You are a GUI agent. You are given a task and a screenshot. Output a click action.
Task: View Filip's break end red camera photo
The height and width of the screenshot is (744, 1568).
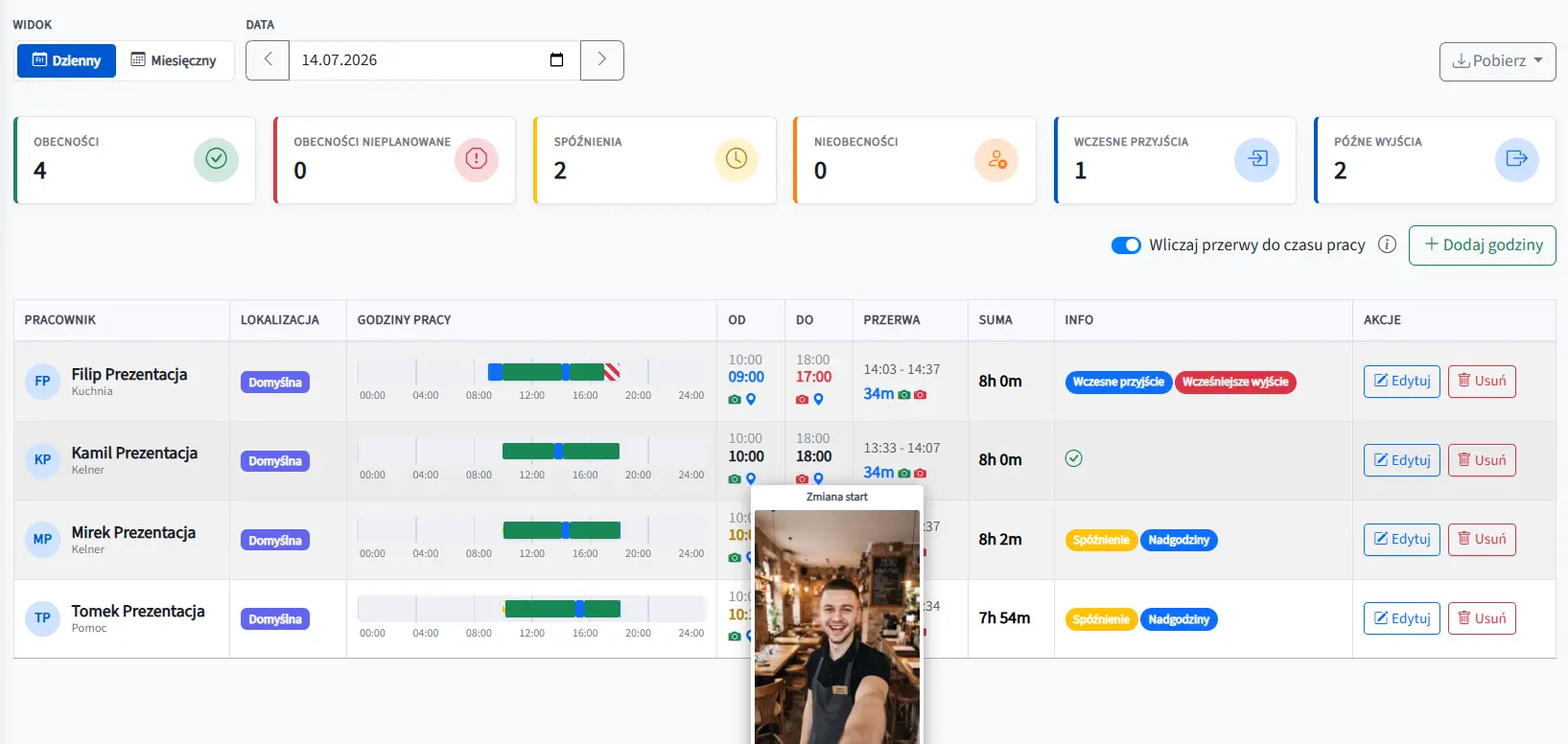coord(920,394)
